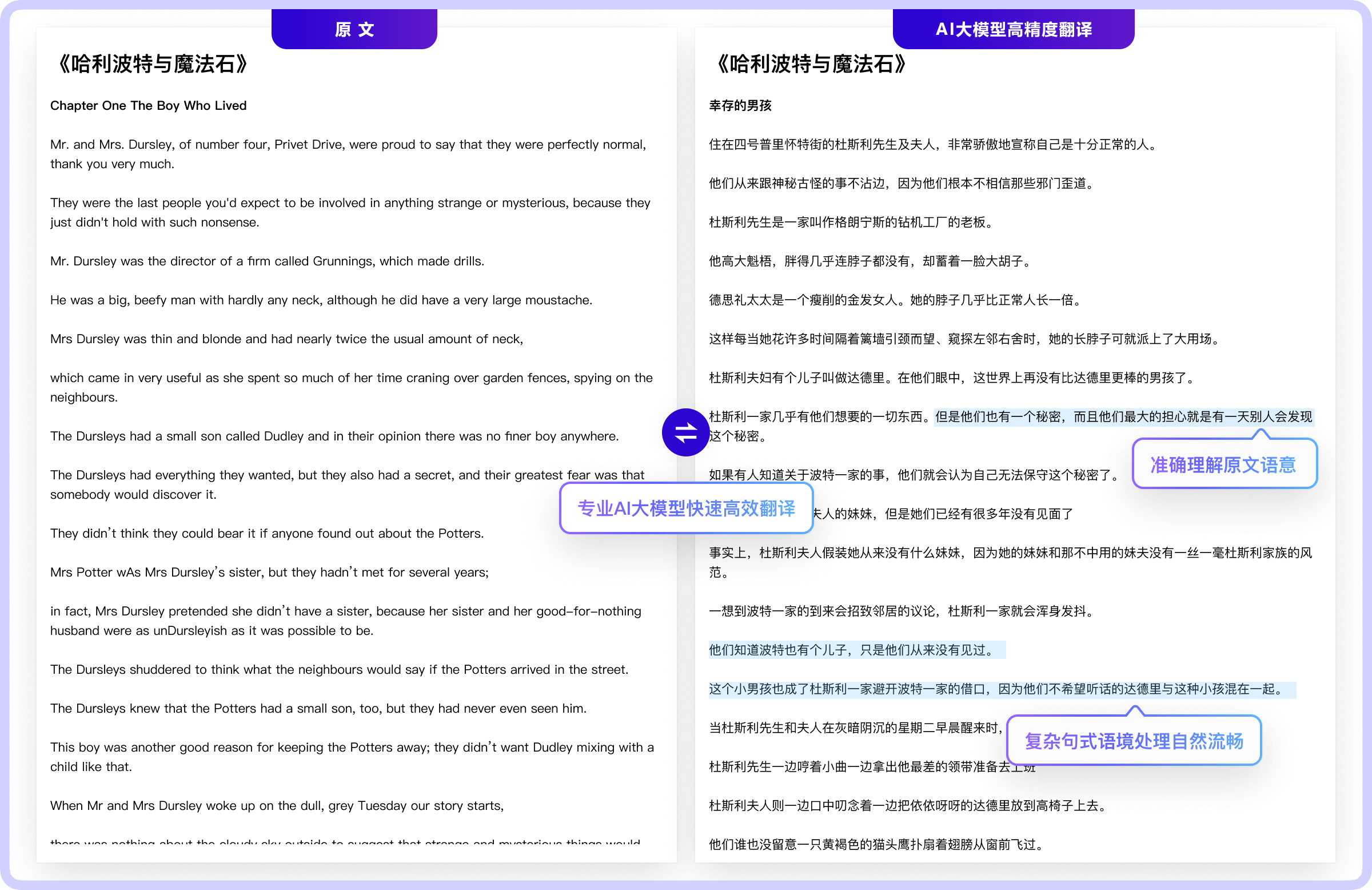
Task: Click the sentence starting Mrs Potter wAs
Action: [269, 572]
